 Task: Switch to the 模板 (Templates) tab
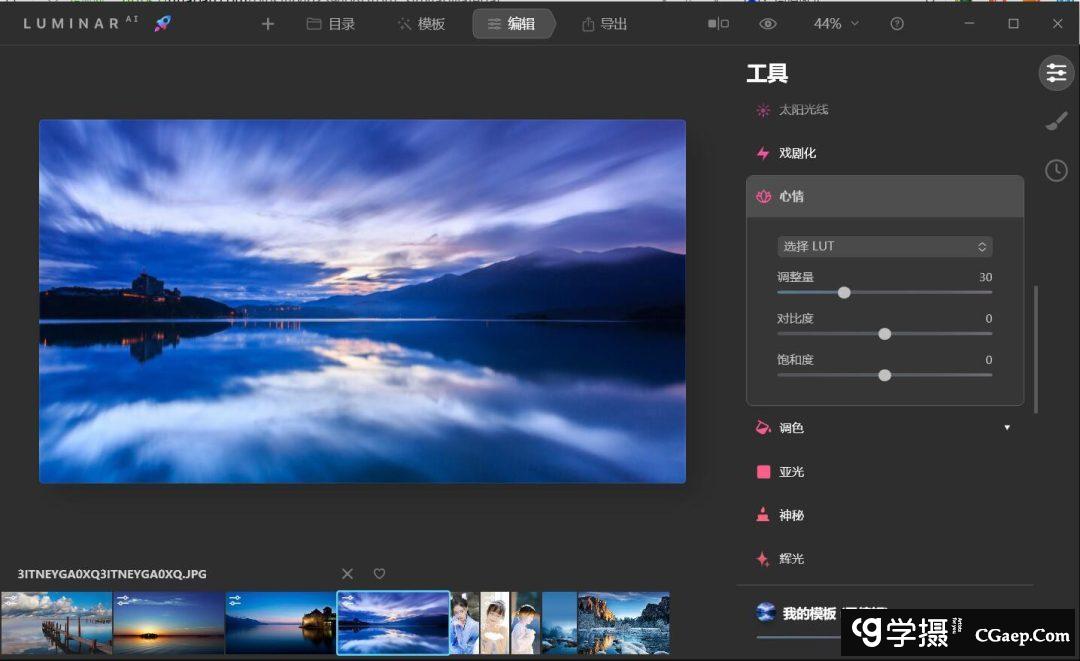click(x=421, y=24)
